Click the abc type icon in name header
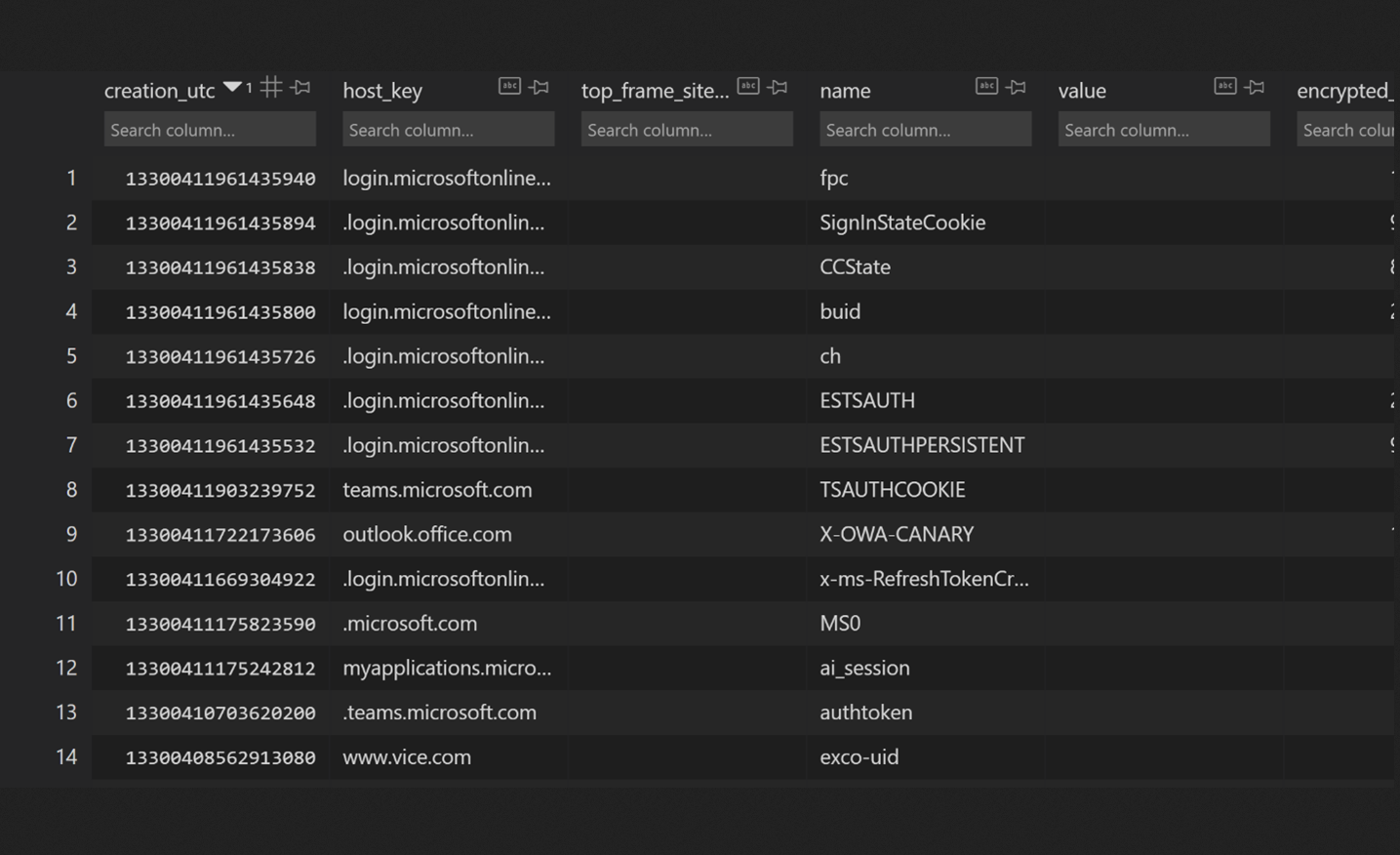 tap(986, 86)
